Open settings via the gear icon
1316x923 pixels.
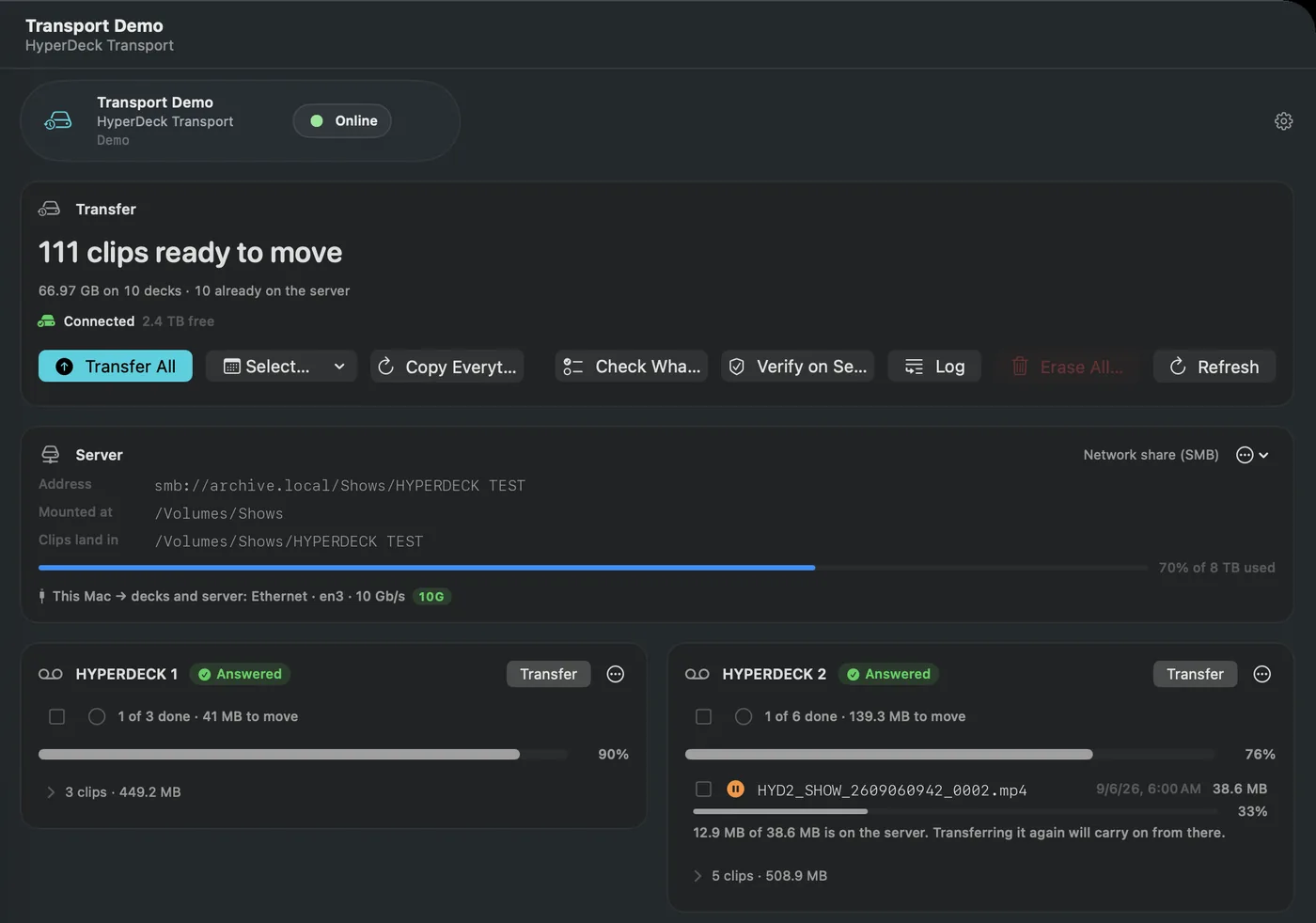coord(1283,121)
